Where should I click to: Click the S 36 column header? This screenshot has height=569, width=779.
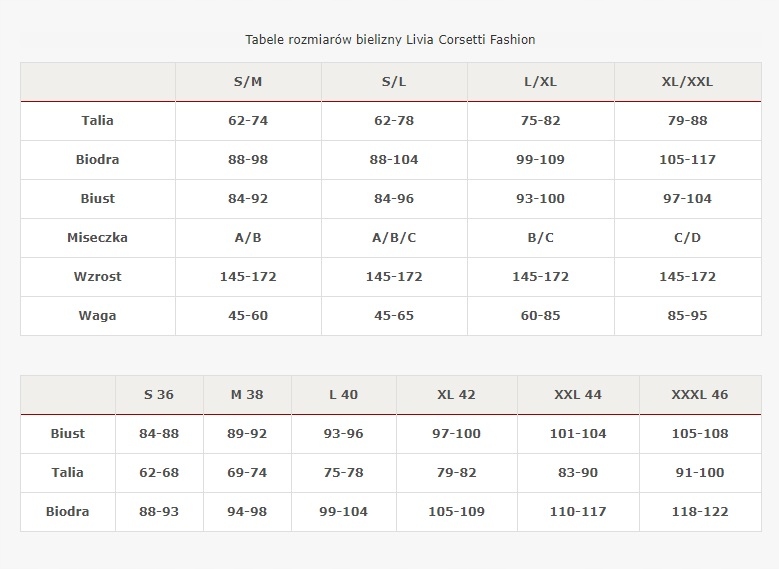159,395
